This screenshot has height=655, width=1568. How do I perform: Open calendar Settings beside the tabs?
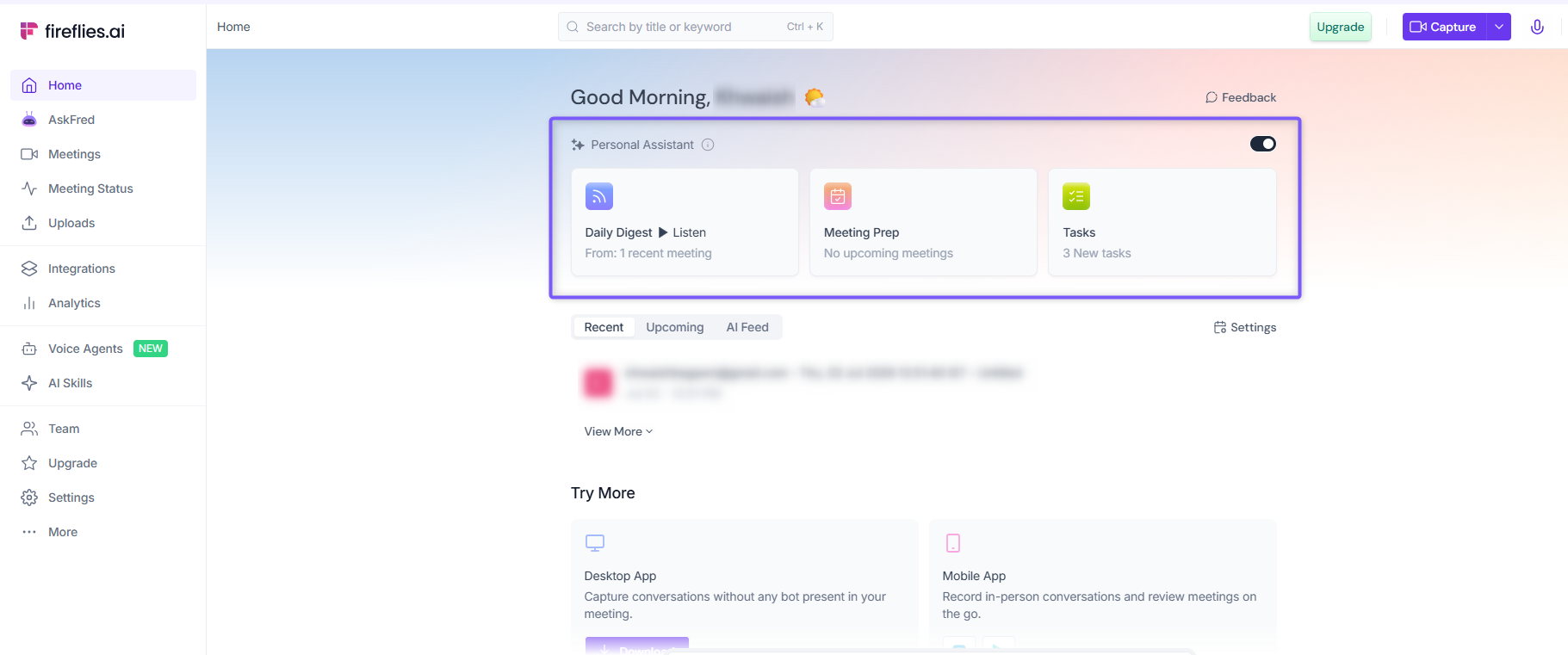pyautogui.click(x=1245, y=327)
